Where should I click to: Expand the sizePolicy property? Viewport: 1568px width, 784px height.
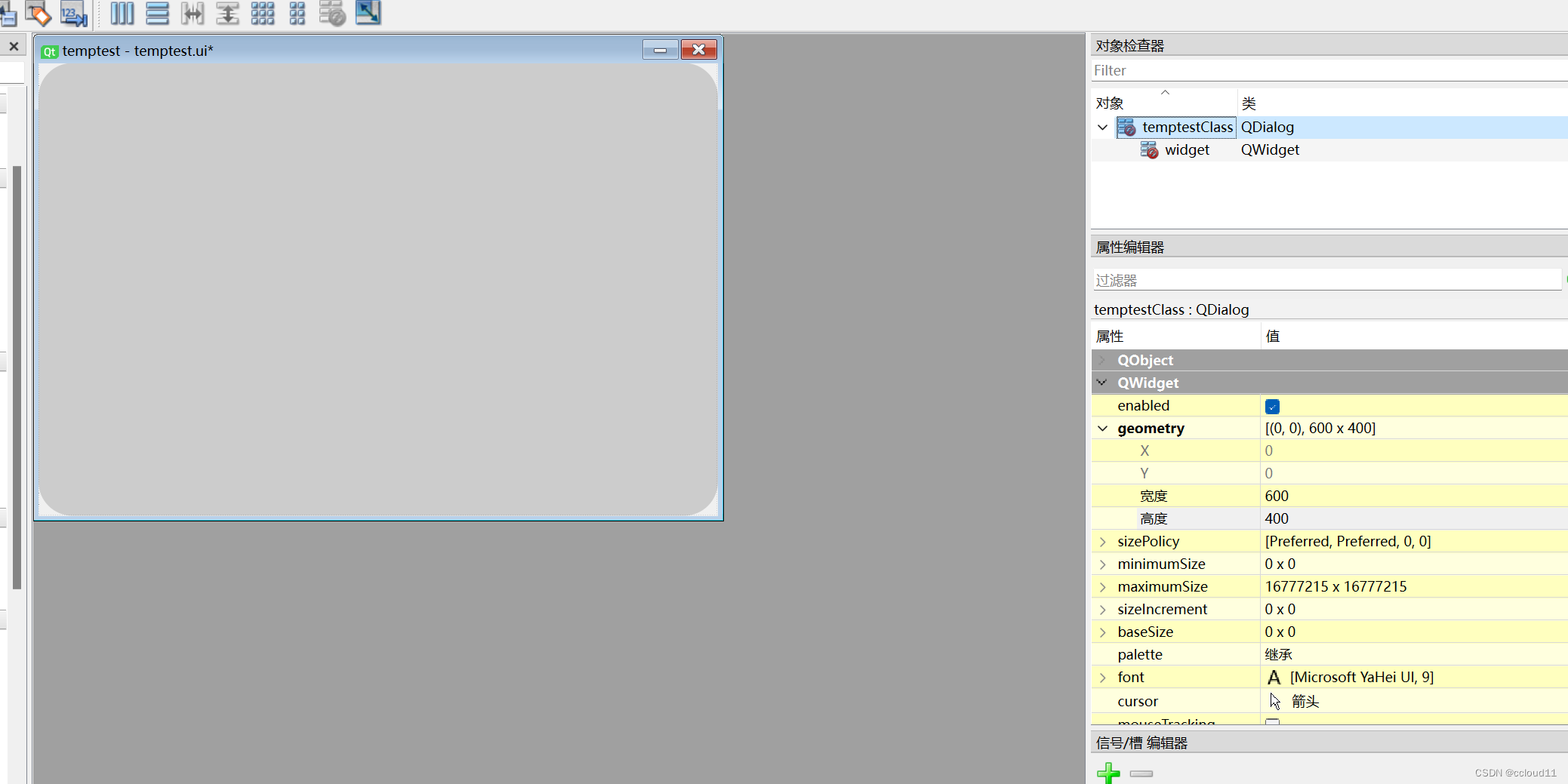pos(1102,542)
